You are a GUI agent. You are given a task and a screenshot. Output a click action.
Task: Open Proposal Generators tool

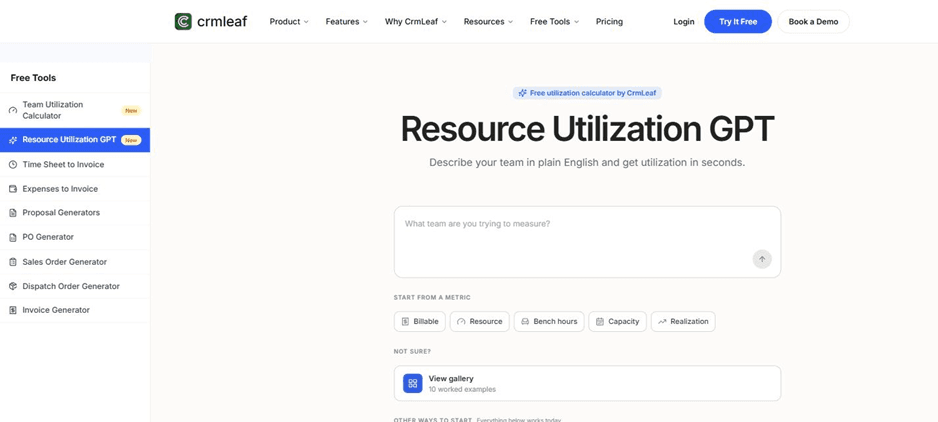[x=75, y=212]
